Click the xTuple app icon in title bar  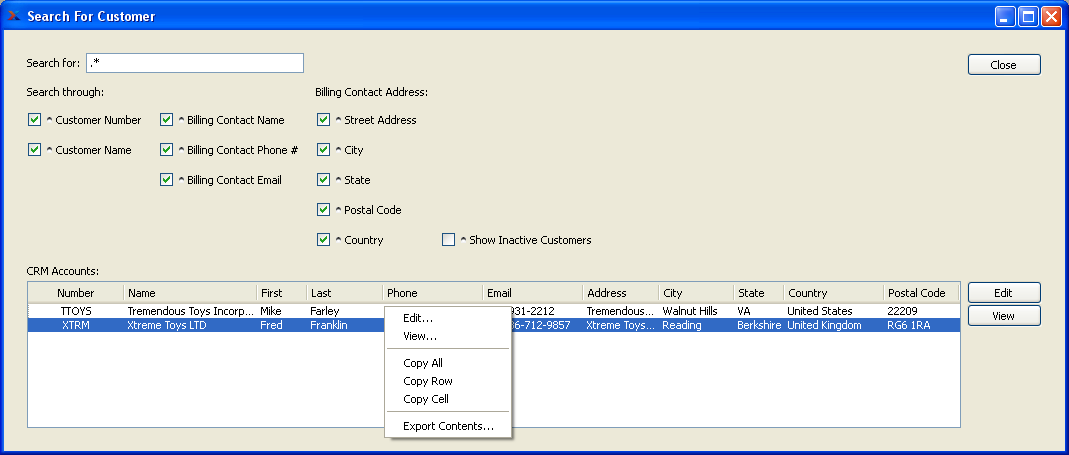coord(14,16)
